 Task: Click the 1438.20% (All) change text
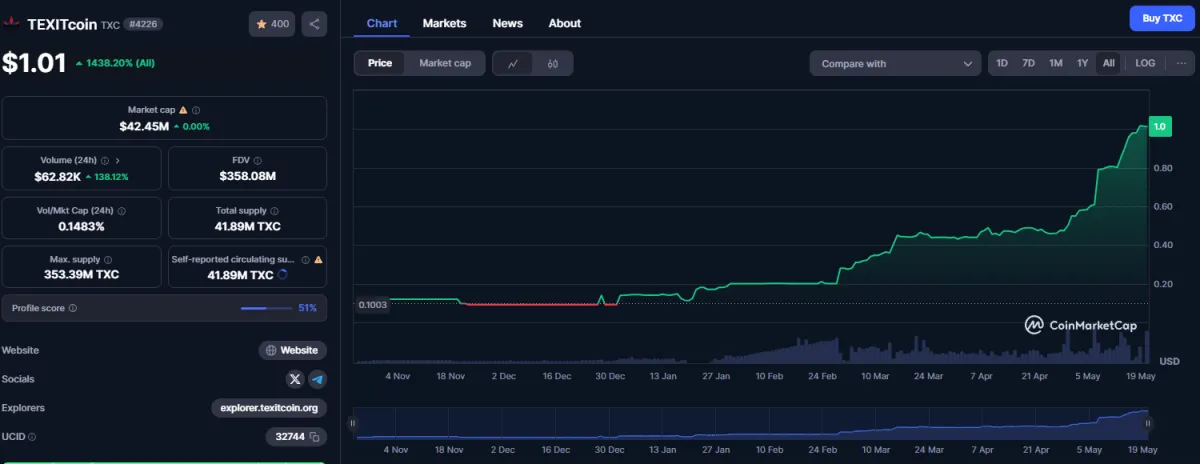(x=120, y=63)
